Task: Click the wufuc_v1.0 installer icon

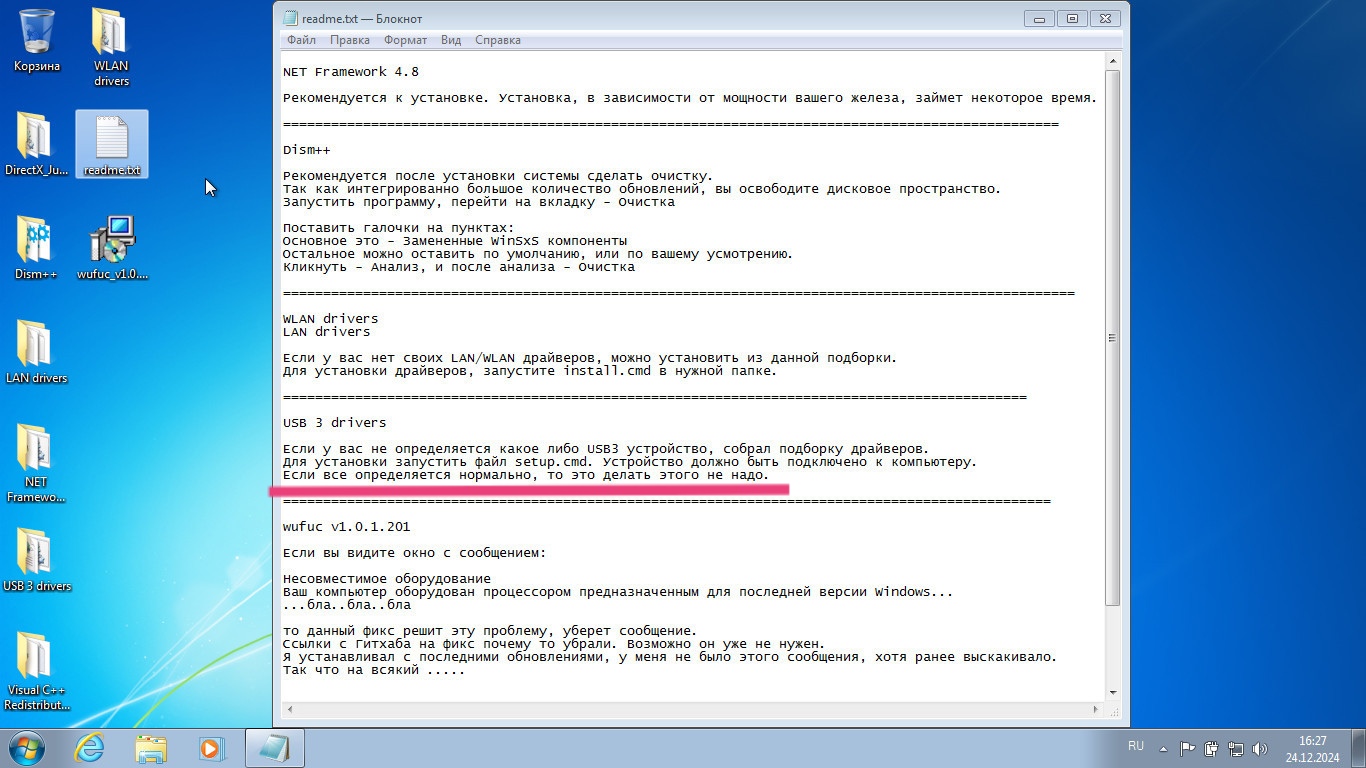Action: [x=112, y=244]
